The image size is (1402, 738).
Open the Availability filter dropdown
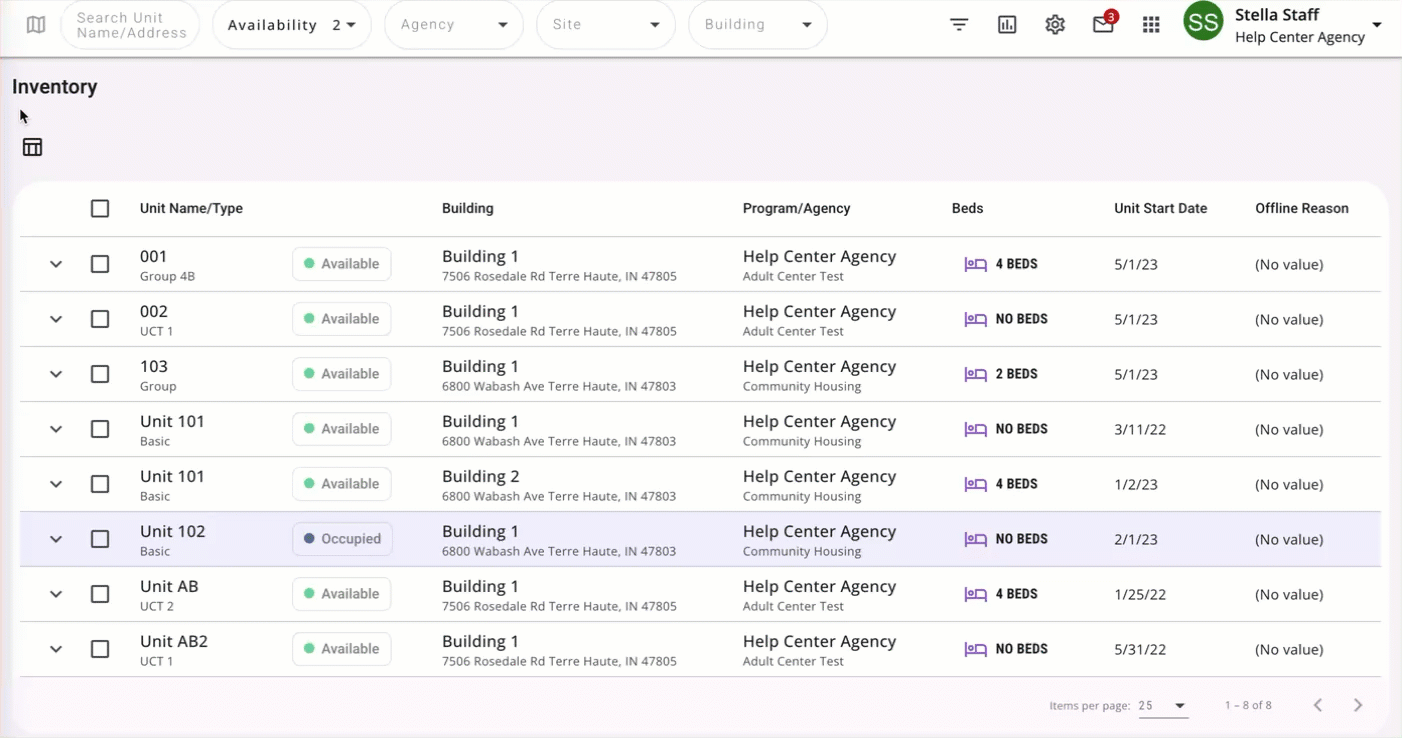click(291, 25)
